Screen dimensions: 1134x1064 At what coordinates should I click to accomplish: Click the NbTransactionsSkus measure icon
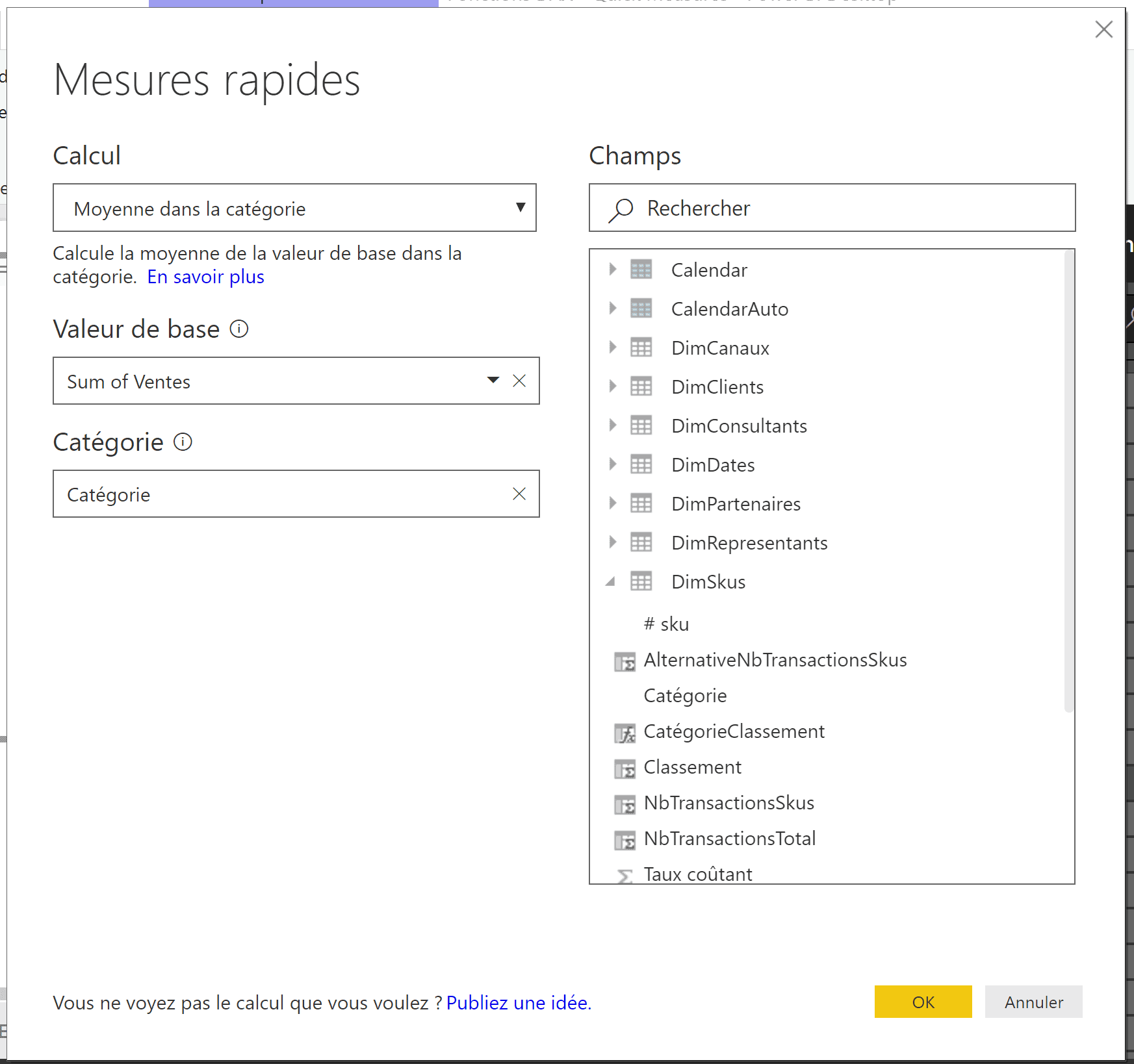[625, 805]
